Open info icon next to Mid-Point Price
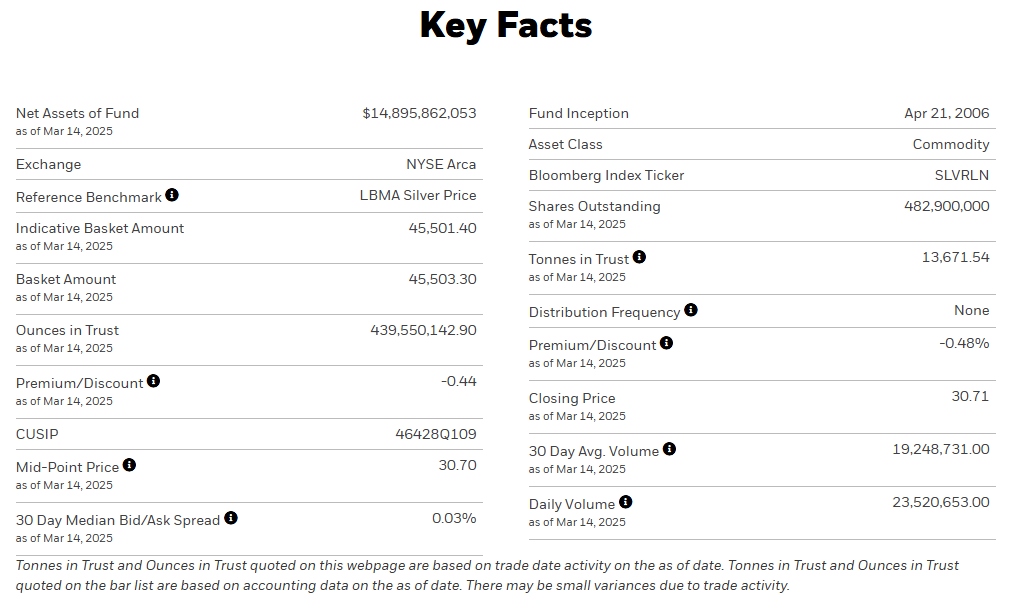This screenshot has height=609, width=1014. tap(129, 465)
